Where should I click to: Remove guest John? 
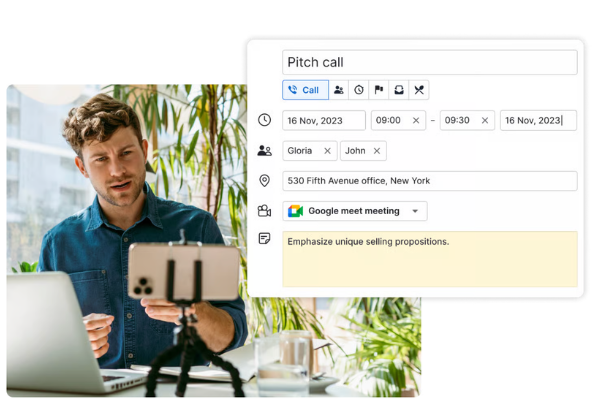pyautogui.click(x=377, y=151)
